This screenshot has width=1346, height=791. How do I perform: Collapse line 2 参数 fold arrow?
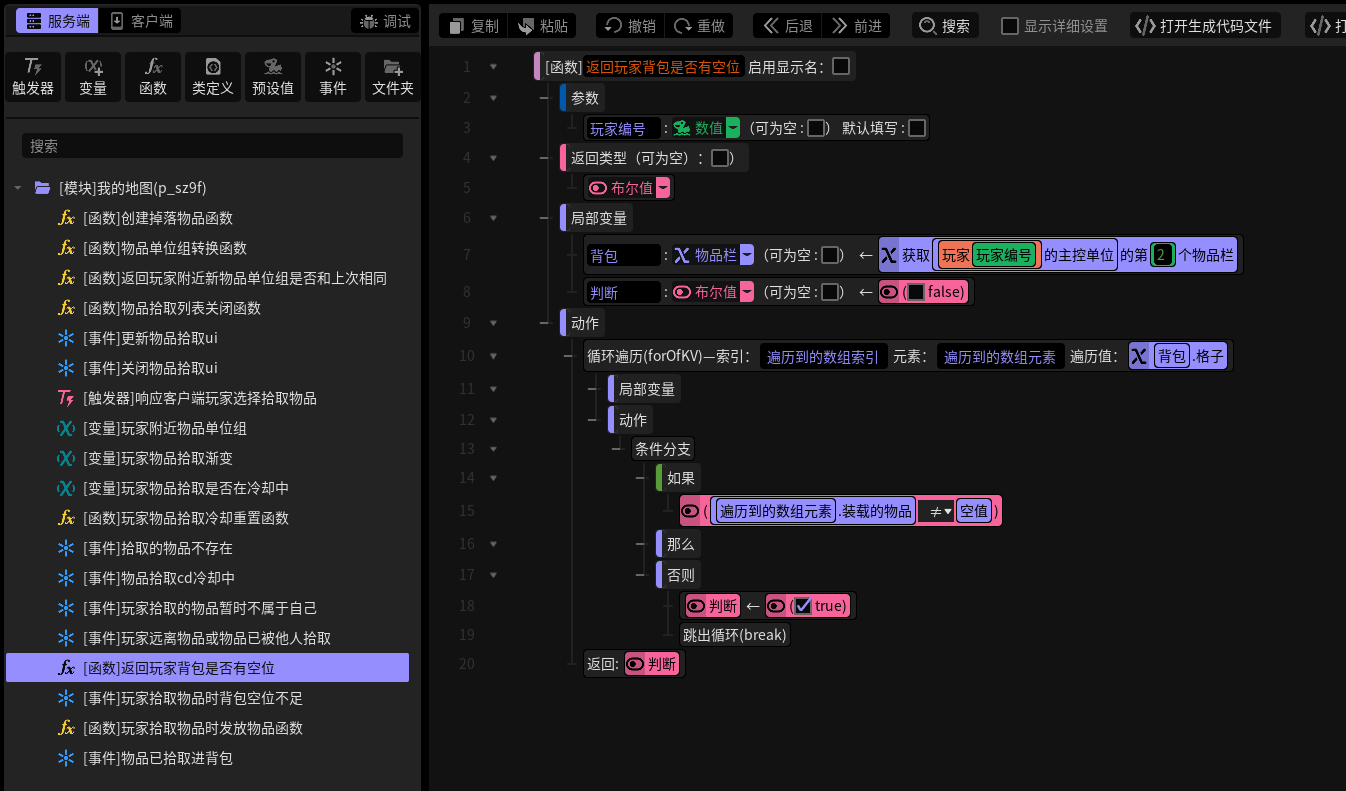[493, 98]
